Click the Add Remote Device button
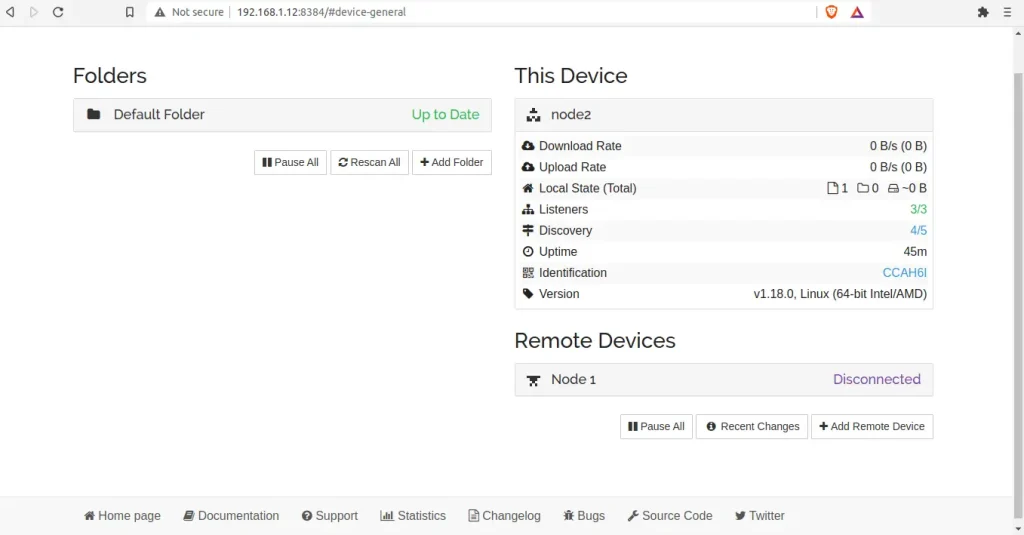This screenshot has width=1024, height=535. [872, 427]
